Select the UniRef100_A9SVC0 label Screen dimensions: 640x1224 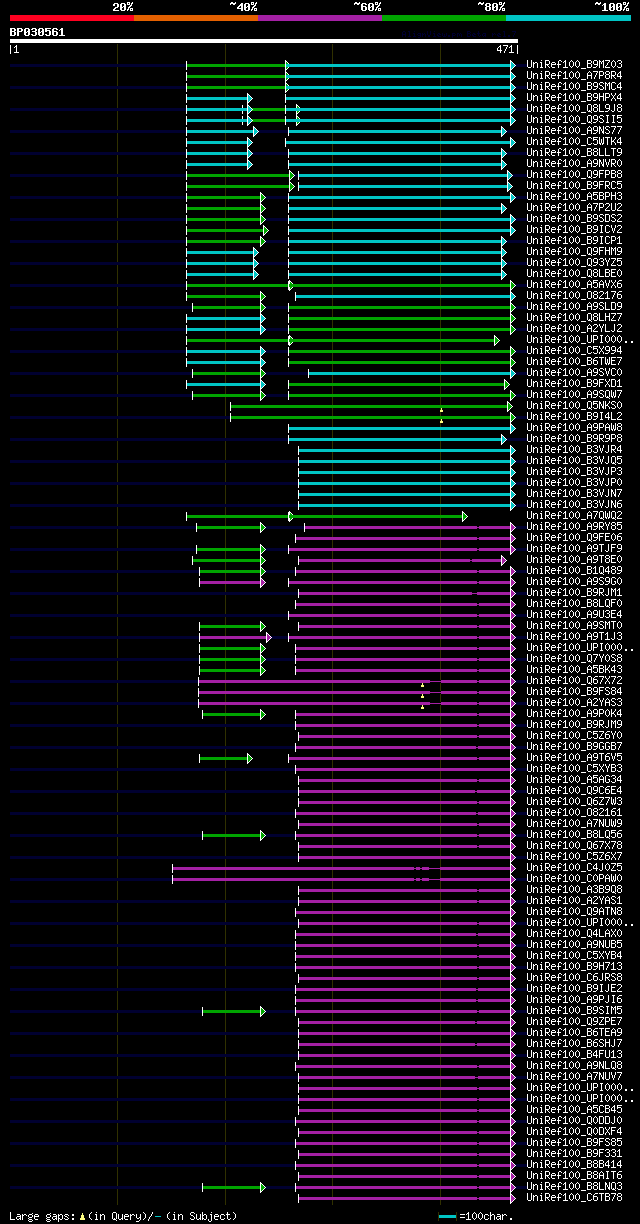pos(574,373)
